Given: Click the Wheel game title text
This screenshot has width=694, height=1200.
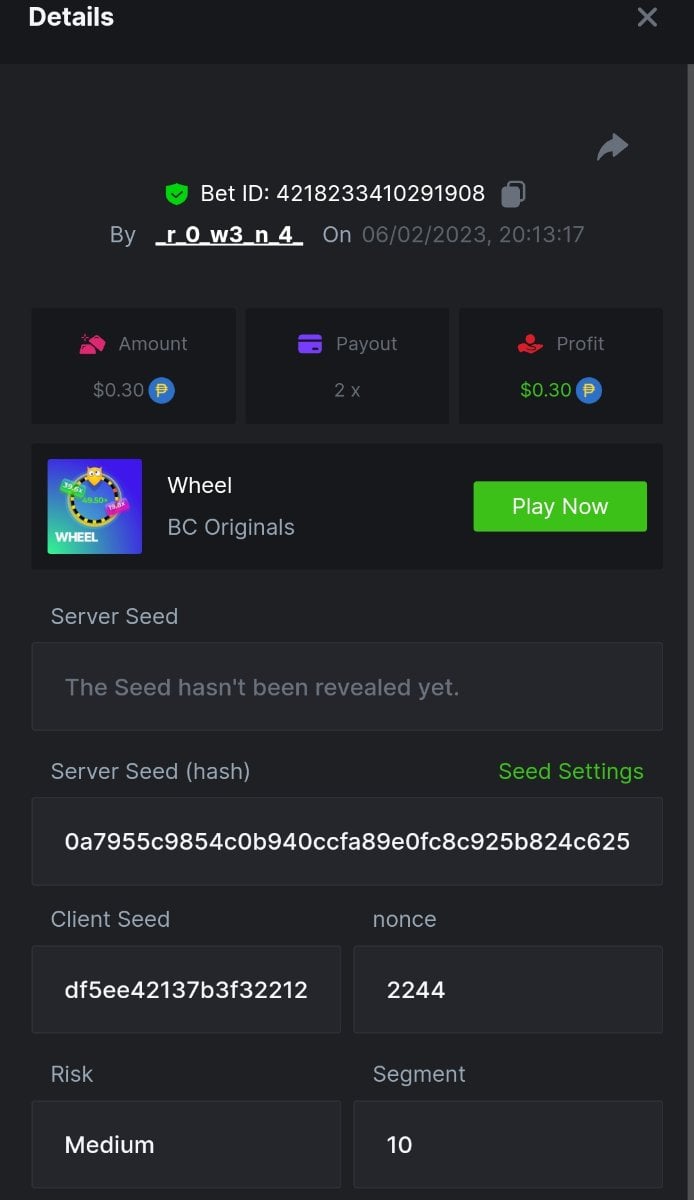Looking at the screenshot, I should 200,486.
